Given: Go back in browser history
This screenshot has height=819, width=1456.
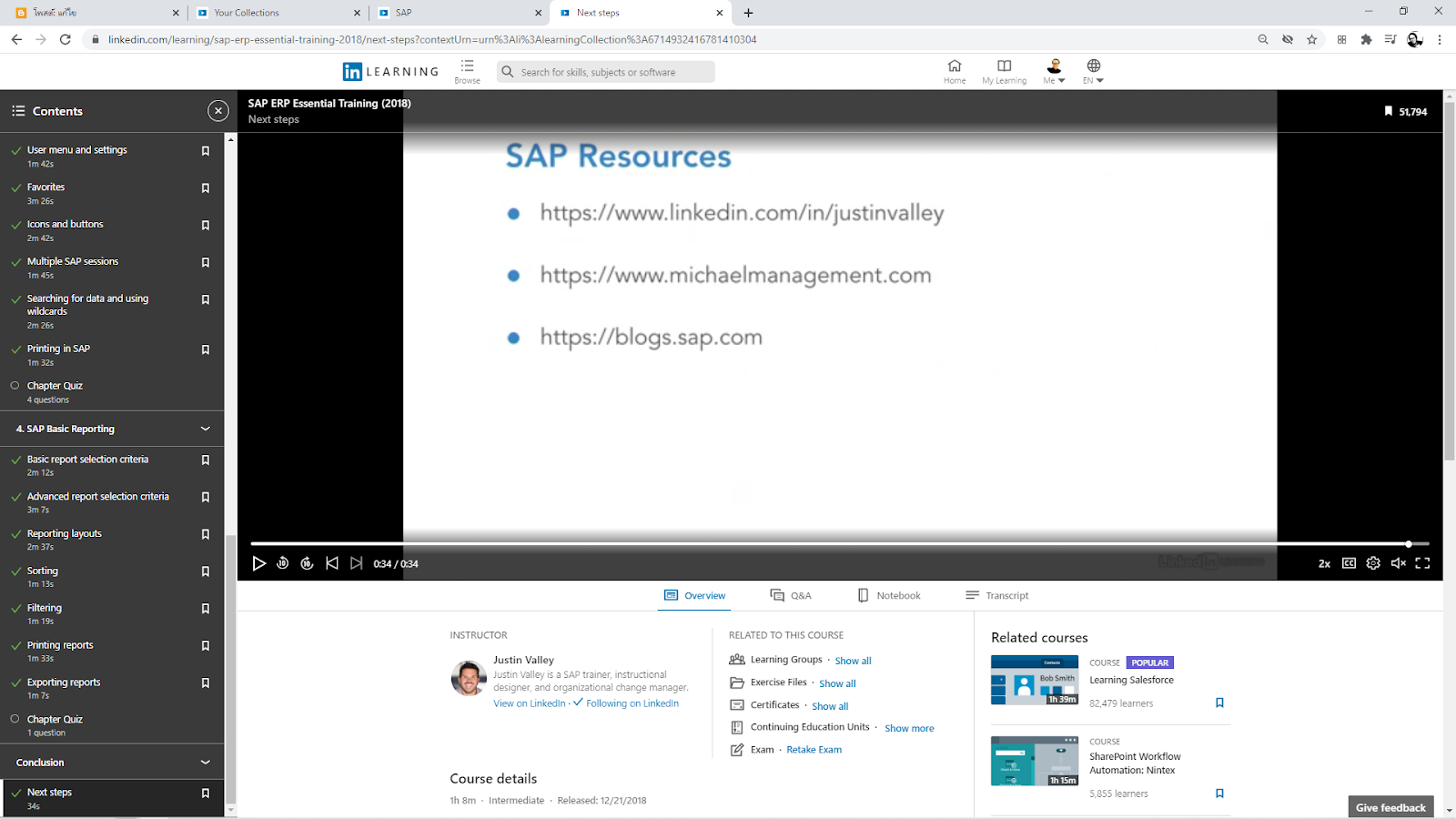Looking at the screenshot, I should pyautogui.click(x=16, y=39).
